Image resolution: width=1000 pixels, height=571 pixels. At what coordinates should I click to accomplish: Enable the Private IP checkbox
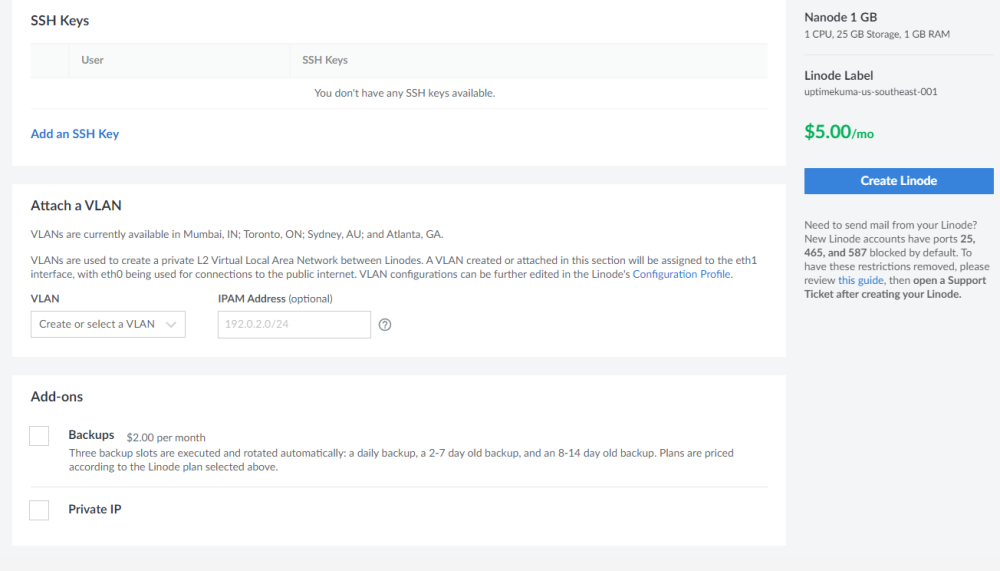tap(39, 510)
